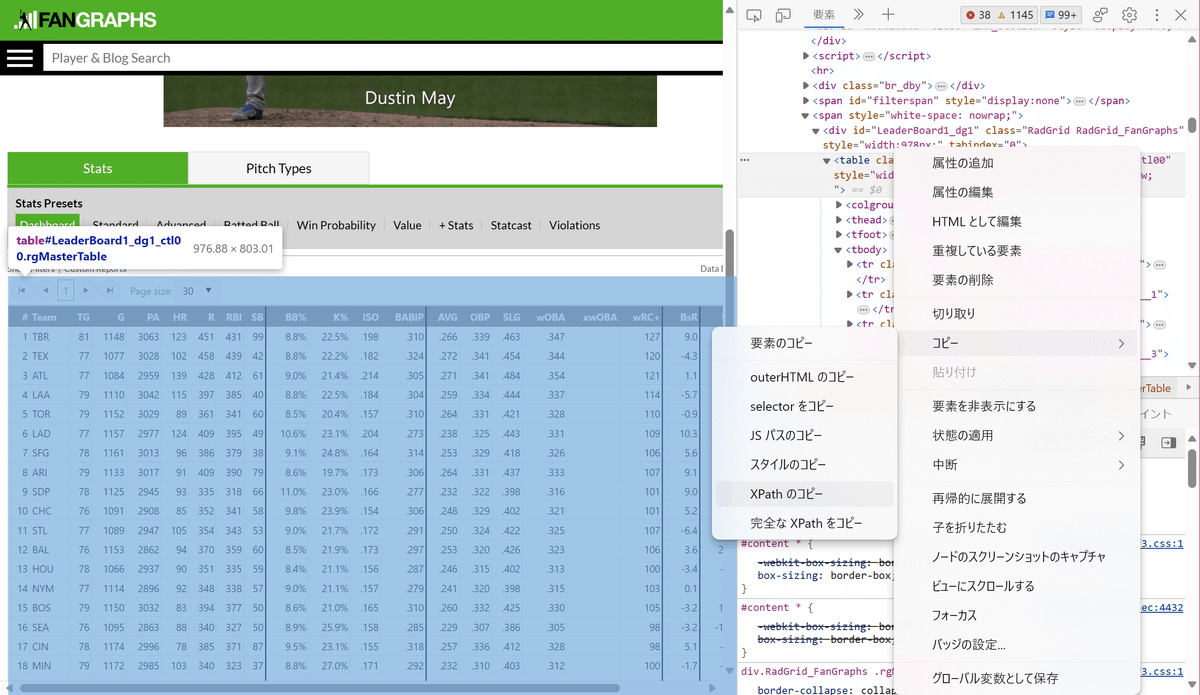Select selector をコピー in submenu

(805, 406)
